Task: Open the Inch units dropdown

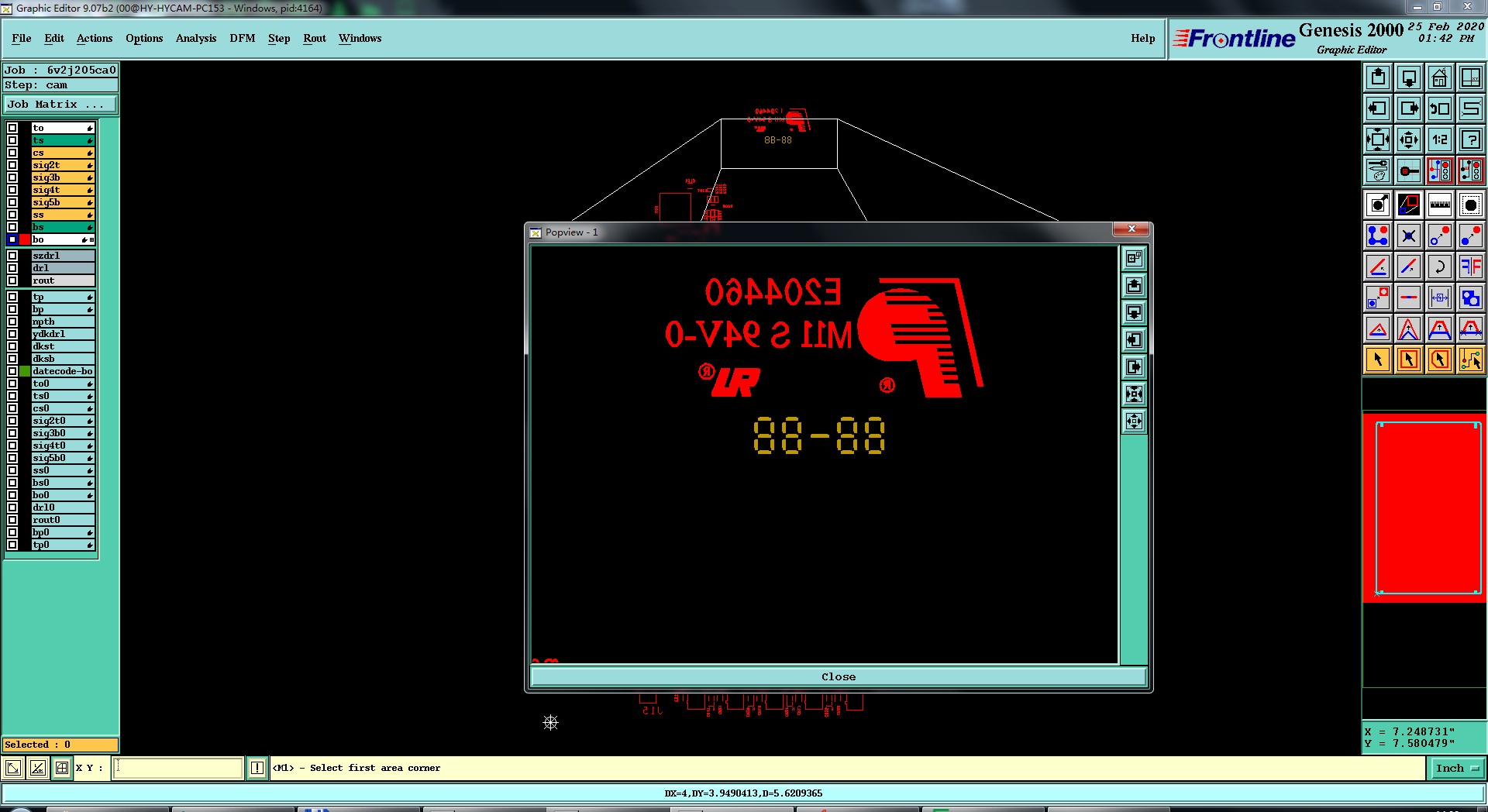Action: point(1457,768)
